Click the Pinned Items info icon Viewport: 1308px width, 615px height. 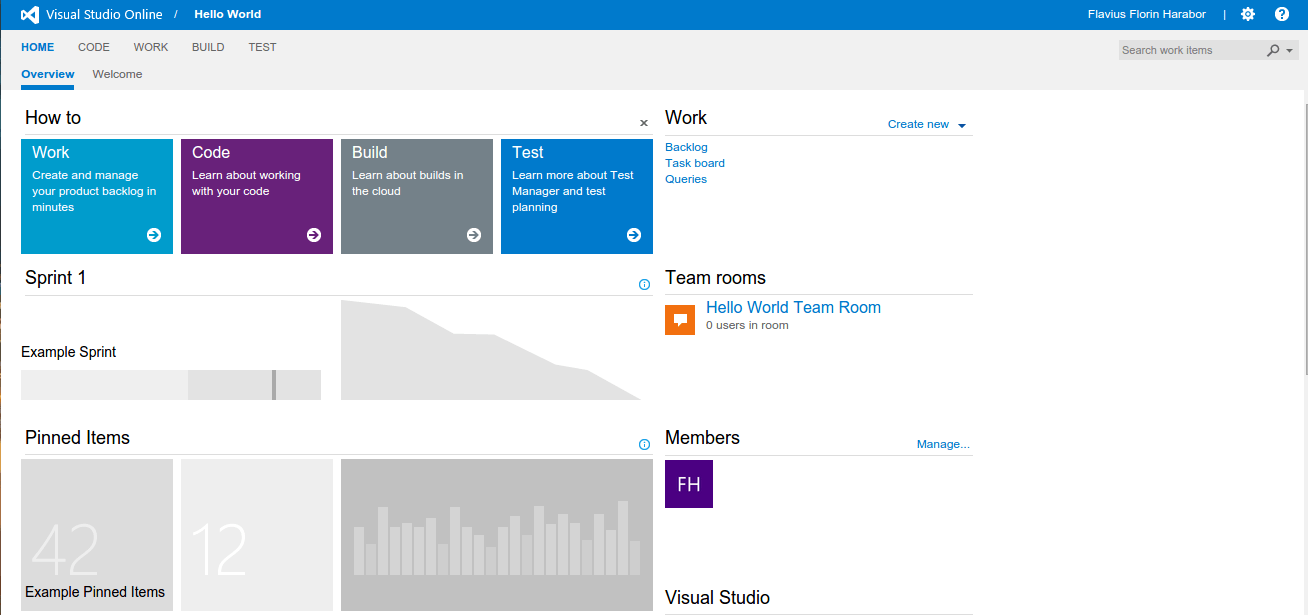(x=644, y=445)
